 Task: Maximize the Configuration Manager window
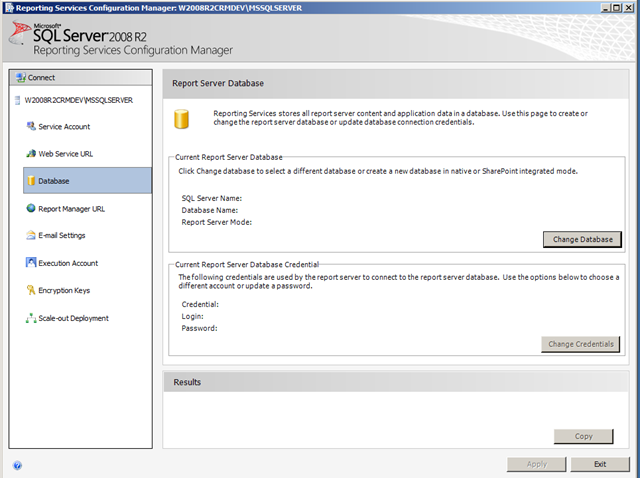[x=617, y=8]
